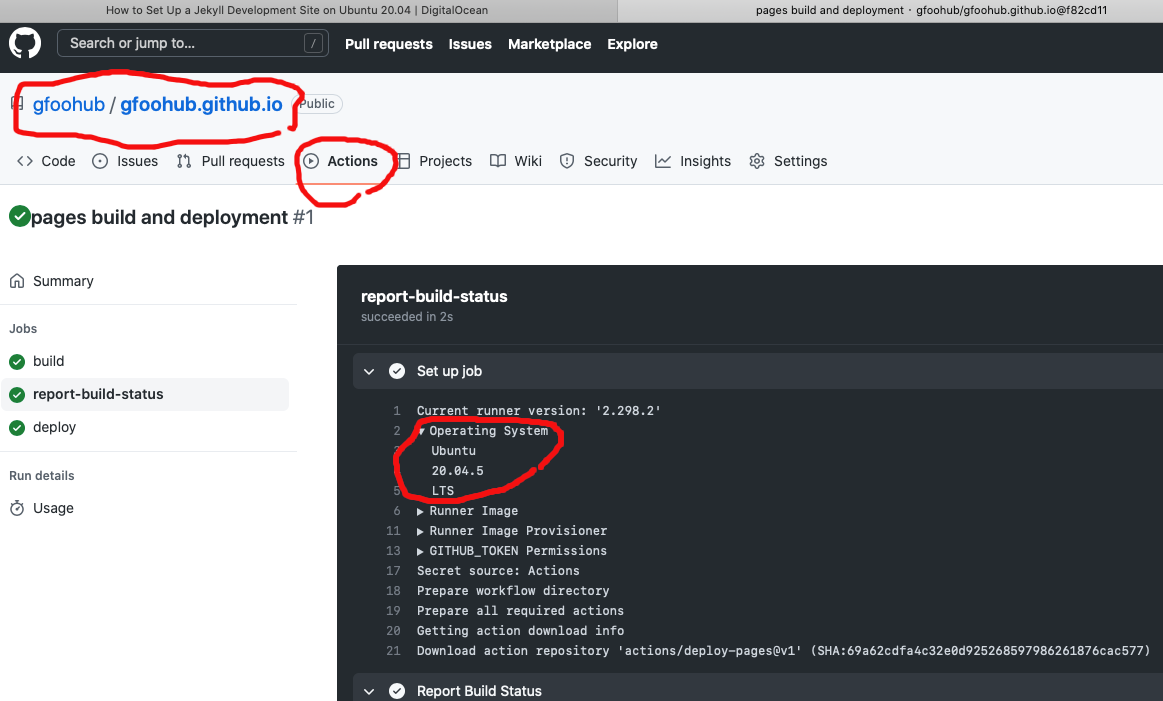1163x701 pixels.
Task: Switch to the Wiki tab
Action: (516, 161)
